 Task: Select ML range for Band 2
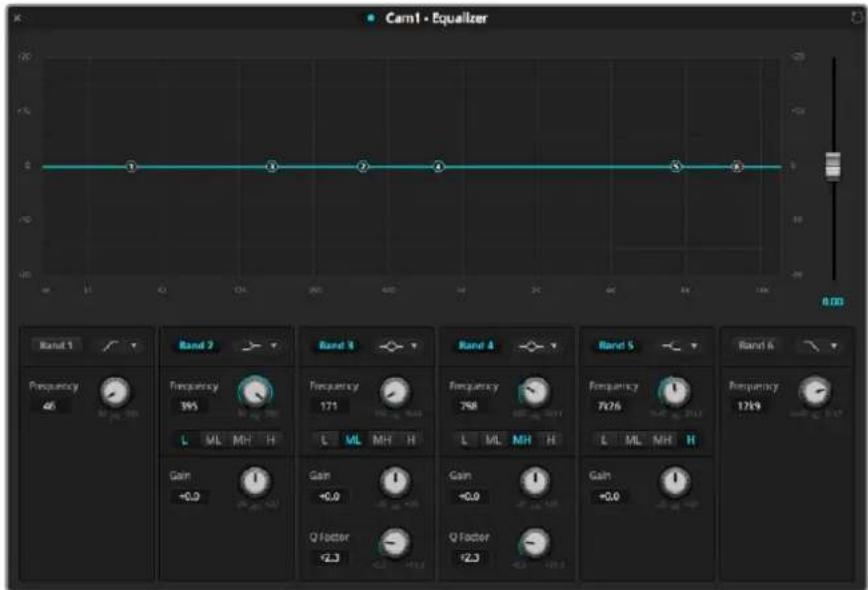(x=213, y=440)
